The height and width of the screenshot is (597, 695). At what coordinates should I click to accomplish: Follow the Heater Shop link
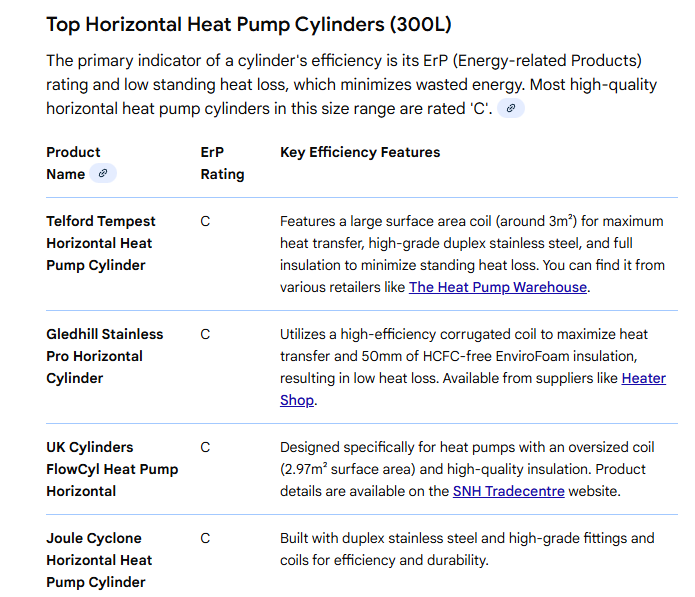643,378
